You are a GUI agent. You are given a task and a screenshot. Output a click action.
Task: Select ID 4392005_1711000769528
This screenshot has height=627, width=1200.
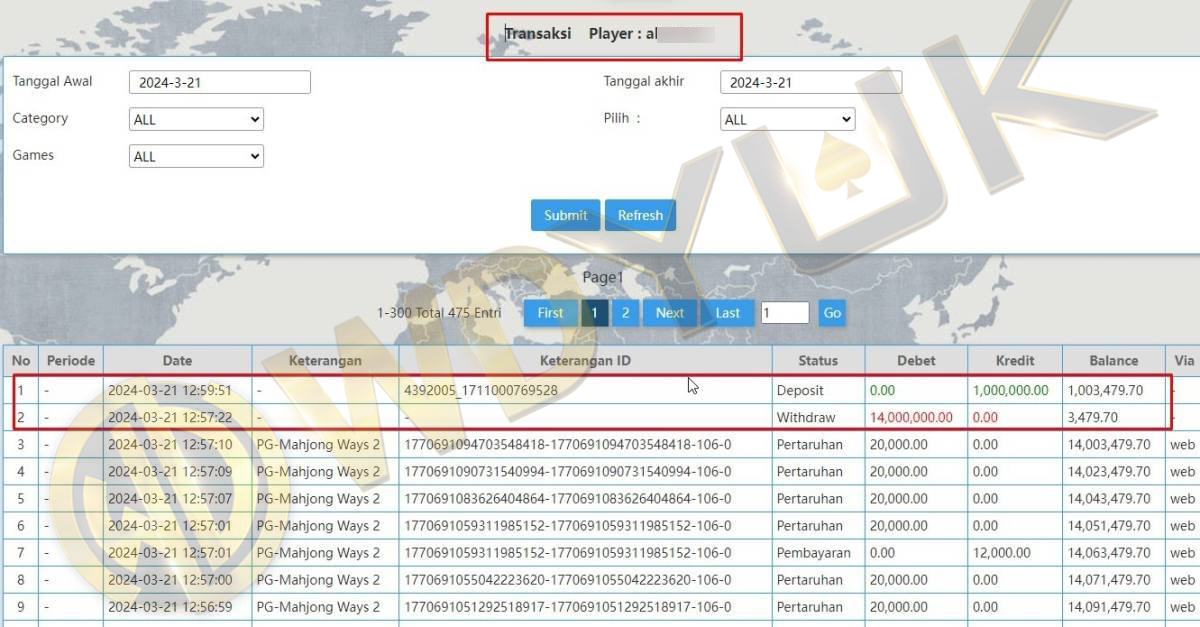click(x=481, y=390)
